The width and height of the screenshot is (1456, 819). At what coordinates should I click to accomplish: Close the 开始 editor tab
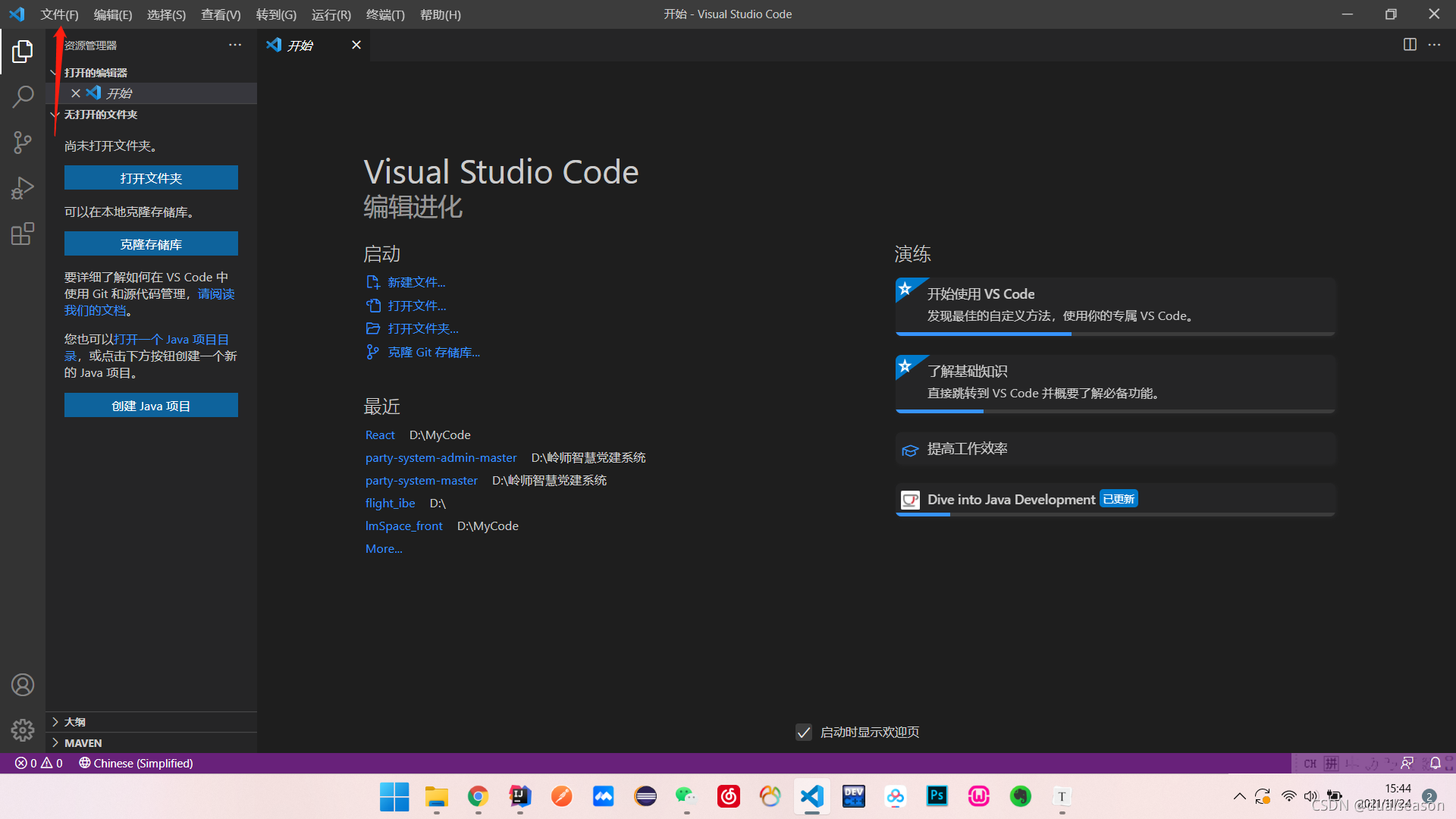point(356,45)
